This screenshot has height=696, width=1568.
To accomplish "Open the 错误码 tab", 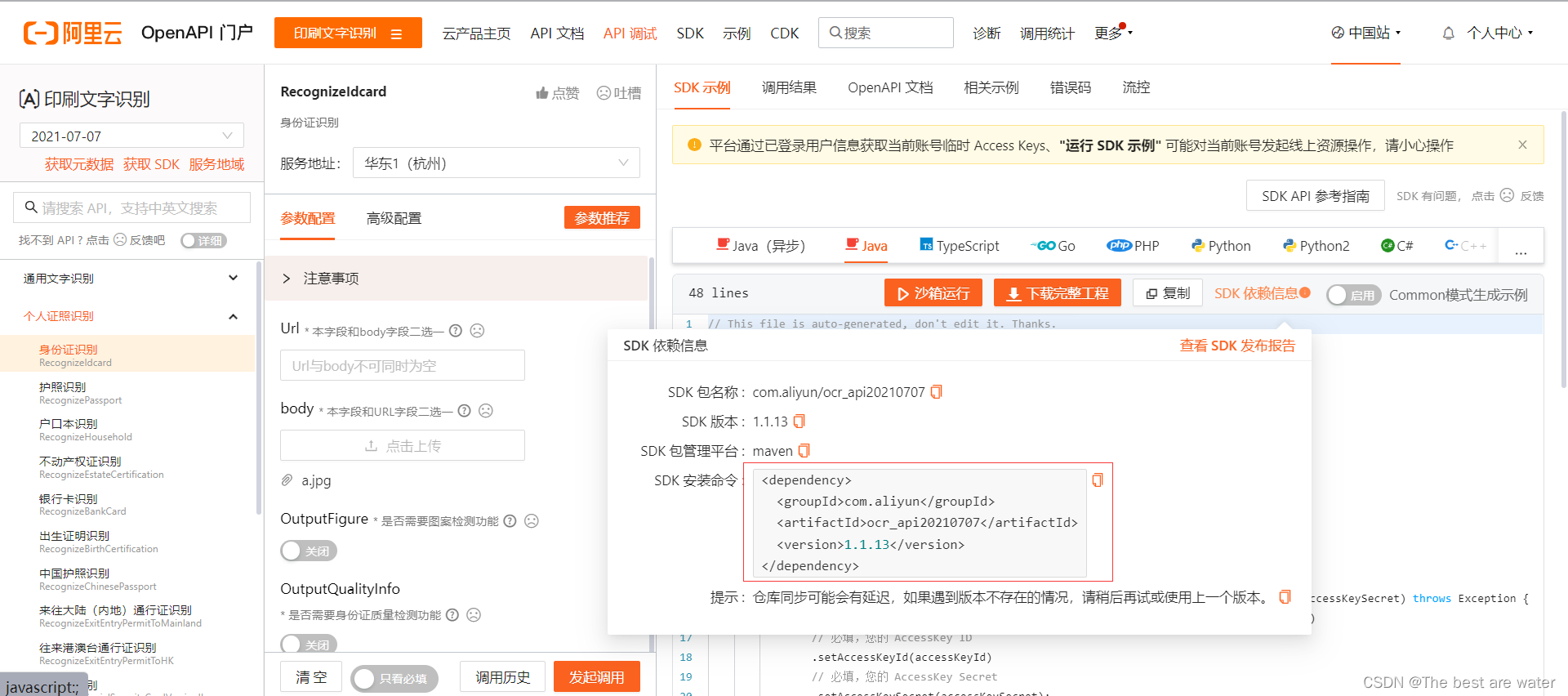I will (1071, 87).
